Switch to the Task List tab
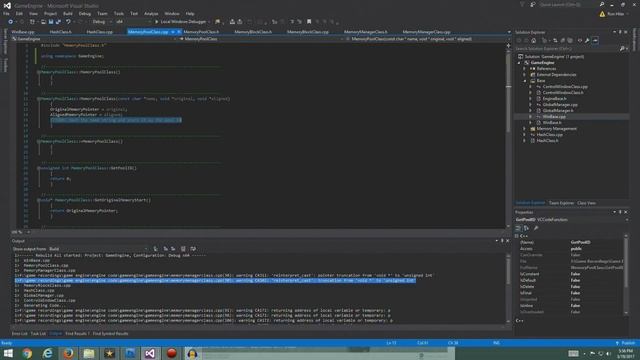The image size is (640, 360). 38,333
